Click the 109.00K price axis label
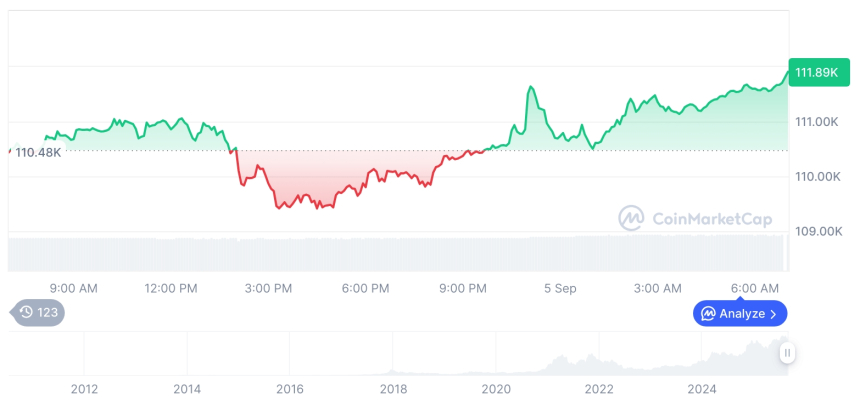 [x=817, y=231]
